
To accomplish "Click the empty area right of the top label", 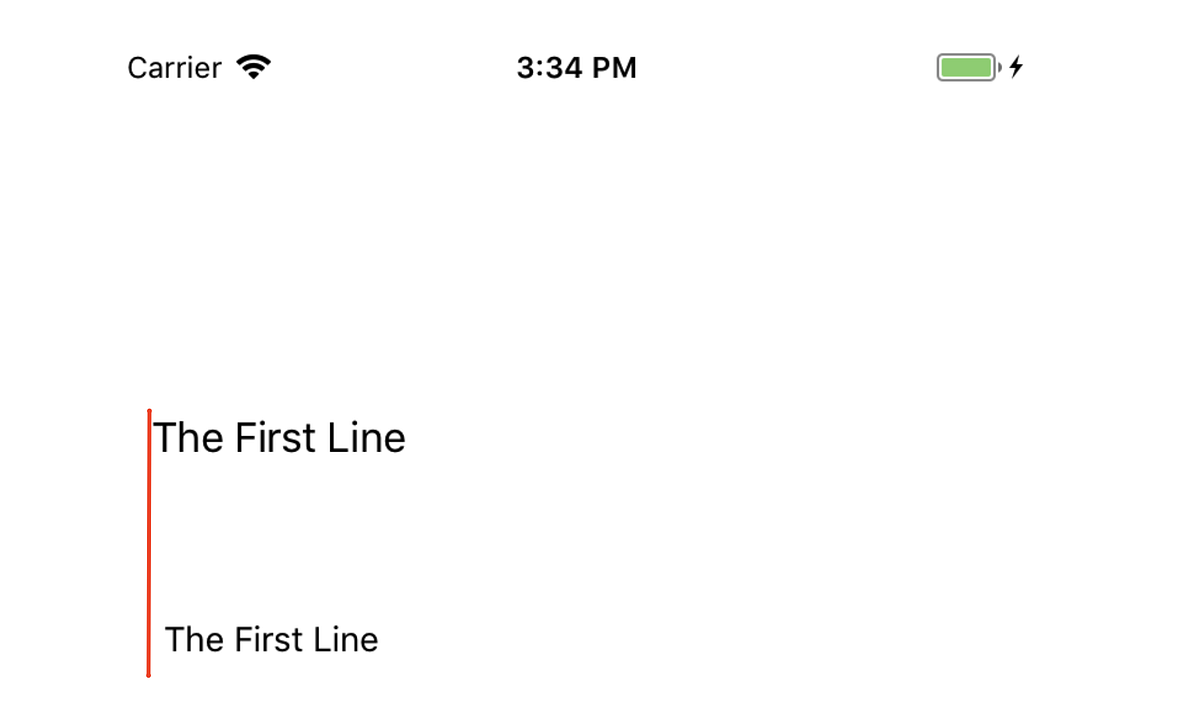I will click(x=600, y=437).
